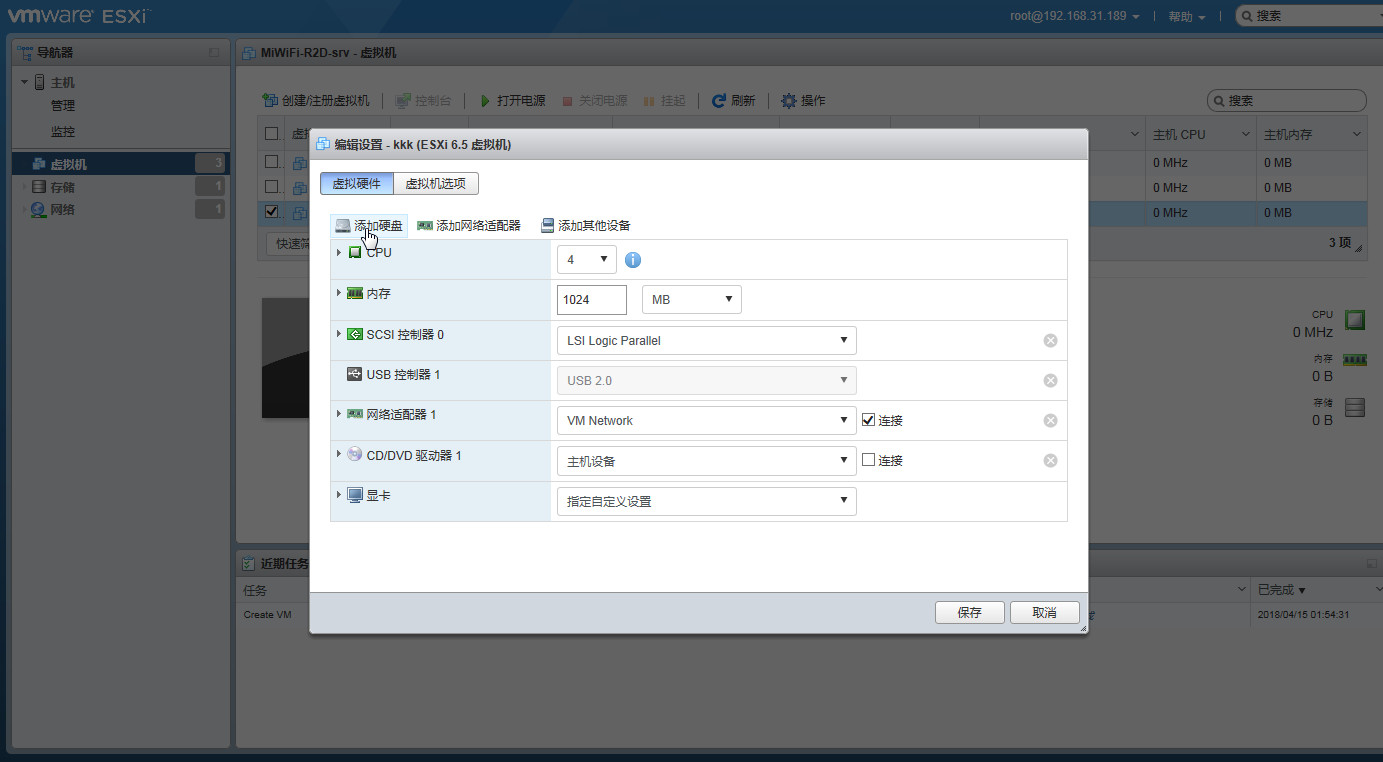Click the Add hard disk icon
The height and width of the screenshot is (762, 1383).
343,226
